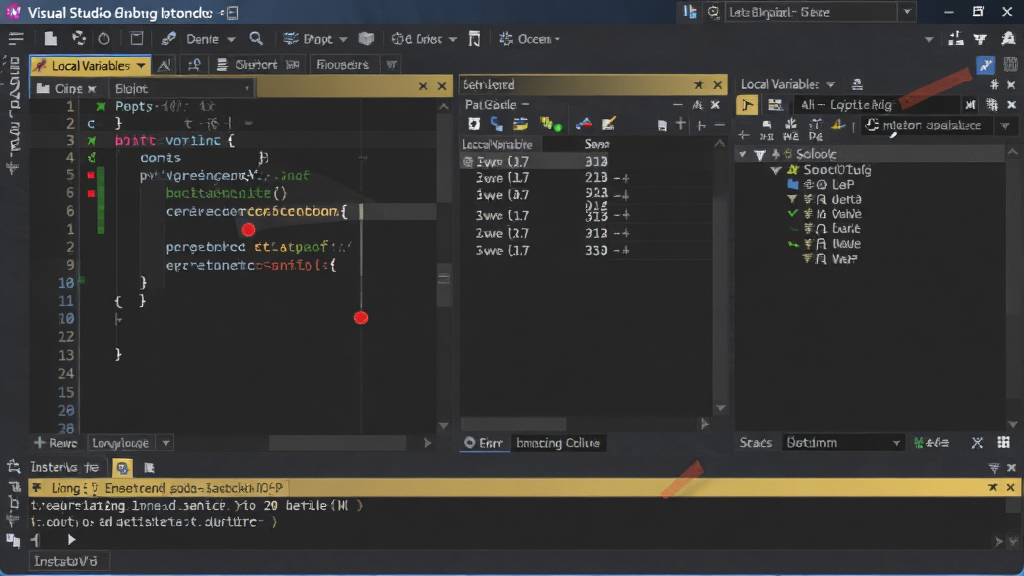Click the Ali Lqptte search field

pyautogui.click(x=877, y=104)
